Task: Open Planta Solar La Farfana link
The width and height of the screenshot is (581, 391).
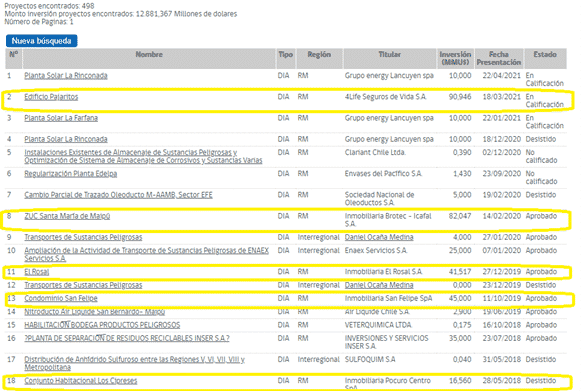Action: (x=61, y=118)
